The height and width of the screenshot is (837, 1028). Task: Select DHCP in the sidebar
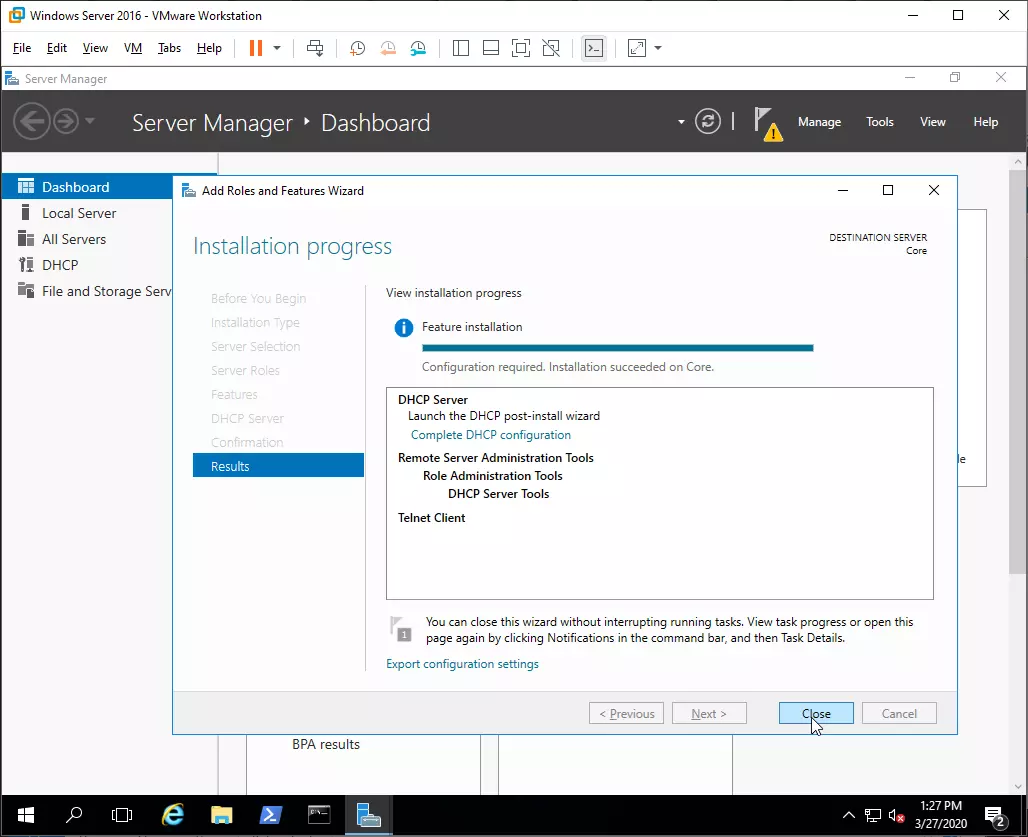pyautogui.click(x=87, y=265)
